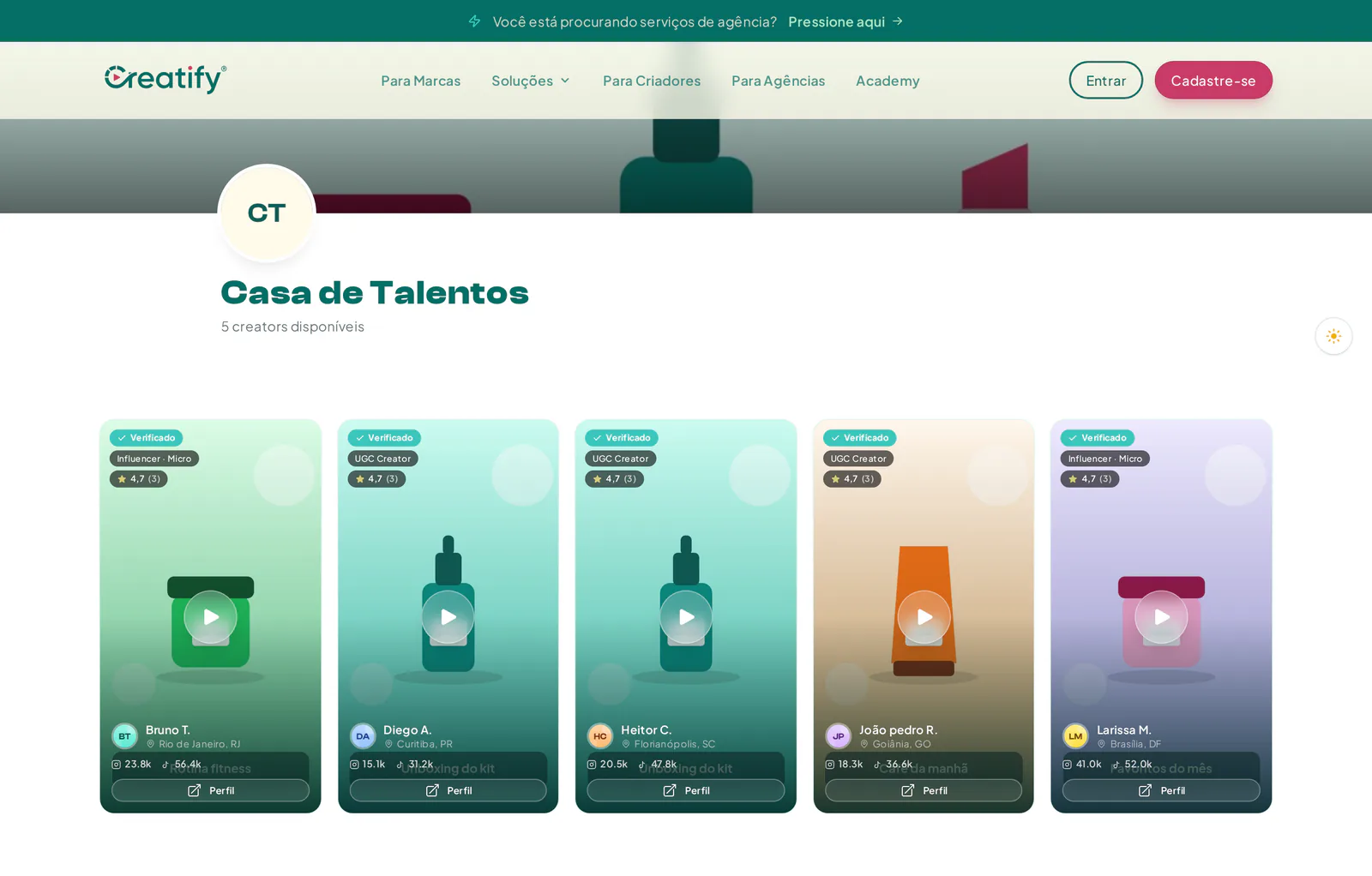Image resolution: width=1372 pixels, height=876 pixels.
Task: Click the 4,7 rating on Diego A.'s card
Action: [376, 479]
